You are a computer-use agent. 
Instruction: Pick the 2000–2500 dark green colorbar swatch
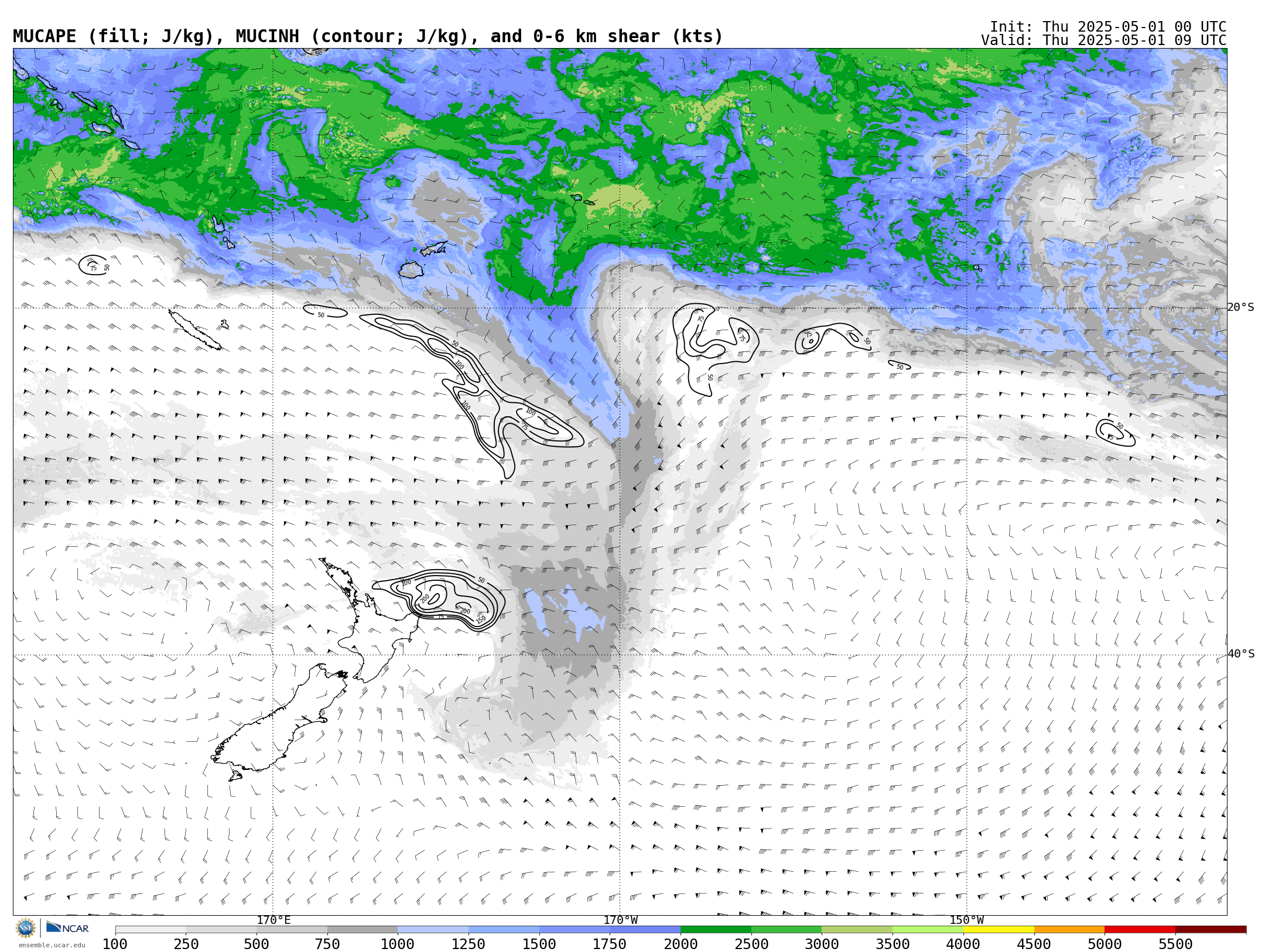716,930
